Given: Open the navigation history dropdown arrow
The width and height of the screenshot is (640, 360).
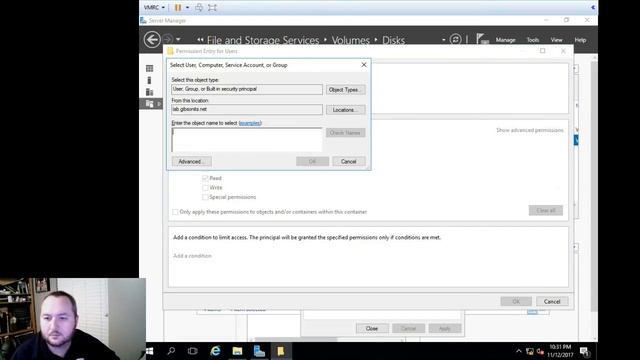Looking at the screenshot, I should tap(178, 40).
